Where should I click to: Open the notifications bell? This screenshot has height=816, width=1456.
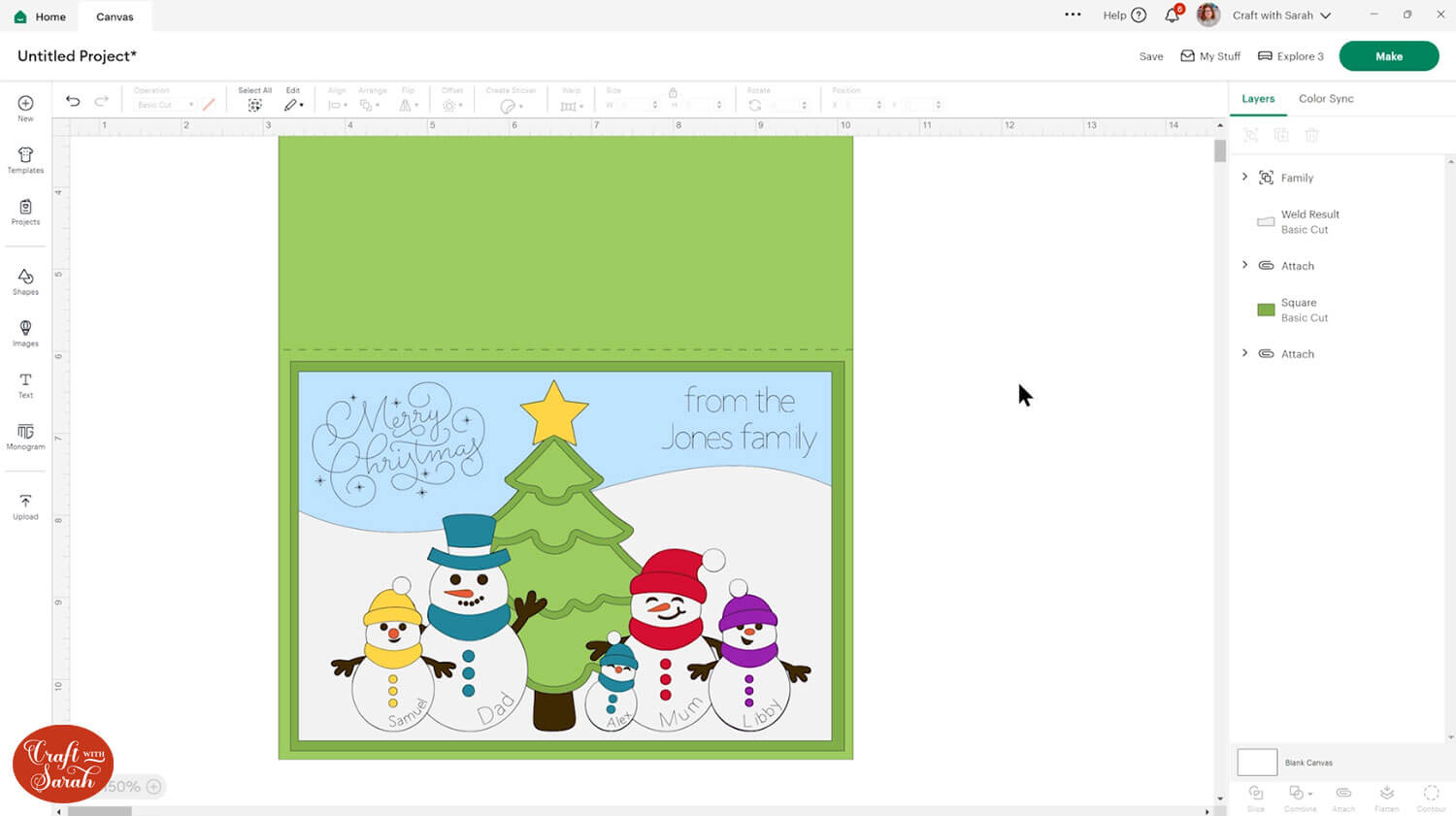[1173, 16]
